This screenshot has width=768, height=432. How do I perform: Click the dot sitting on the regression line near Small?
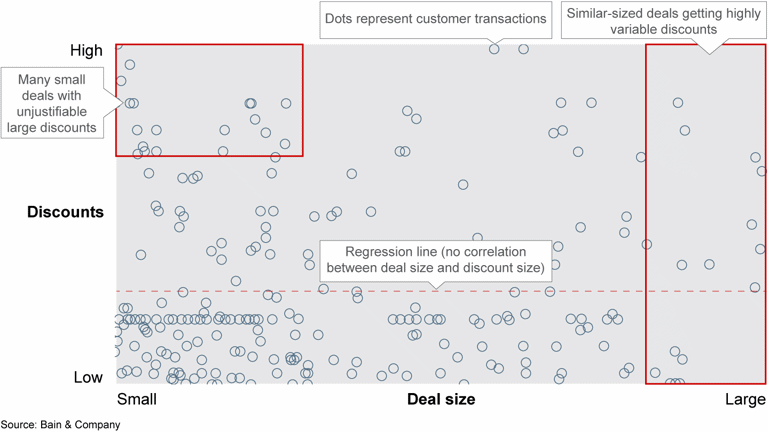(x=183, y=292)
